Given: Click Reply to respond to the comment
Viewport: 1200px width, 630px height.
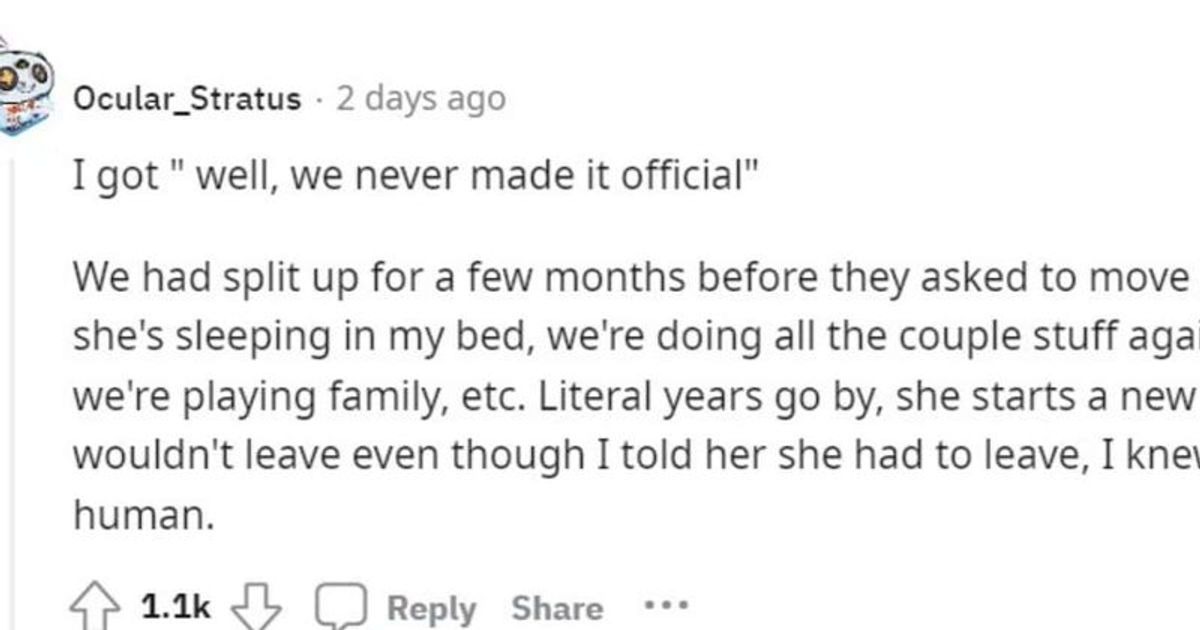Looking at the screenshot, I should pos(432,606).
